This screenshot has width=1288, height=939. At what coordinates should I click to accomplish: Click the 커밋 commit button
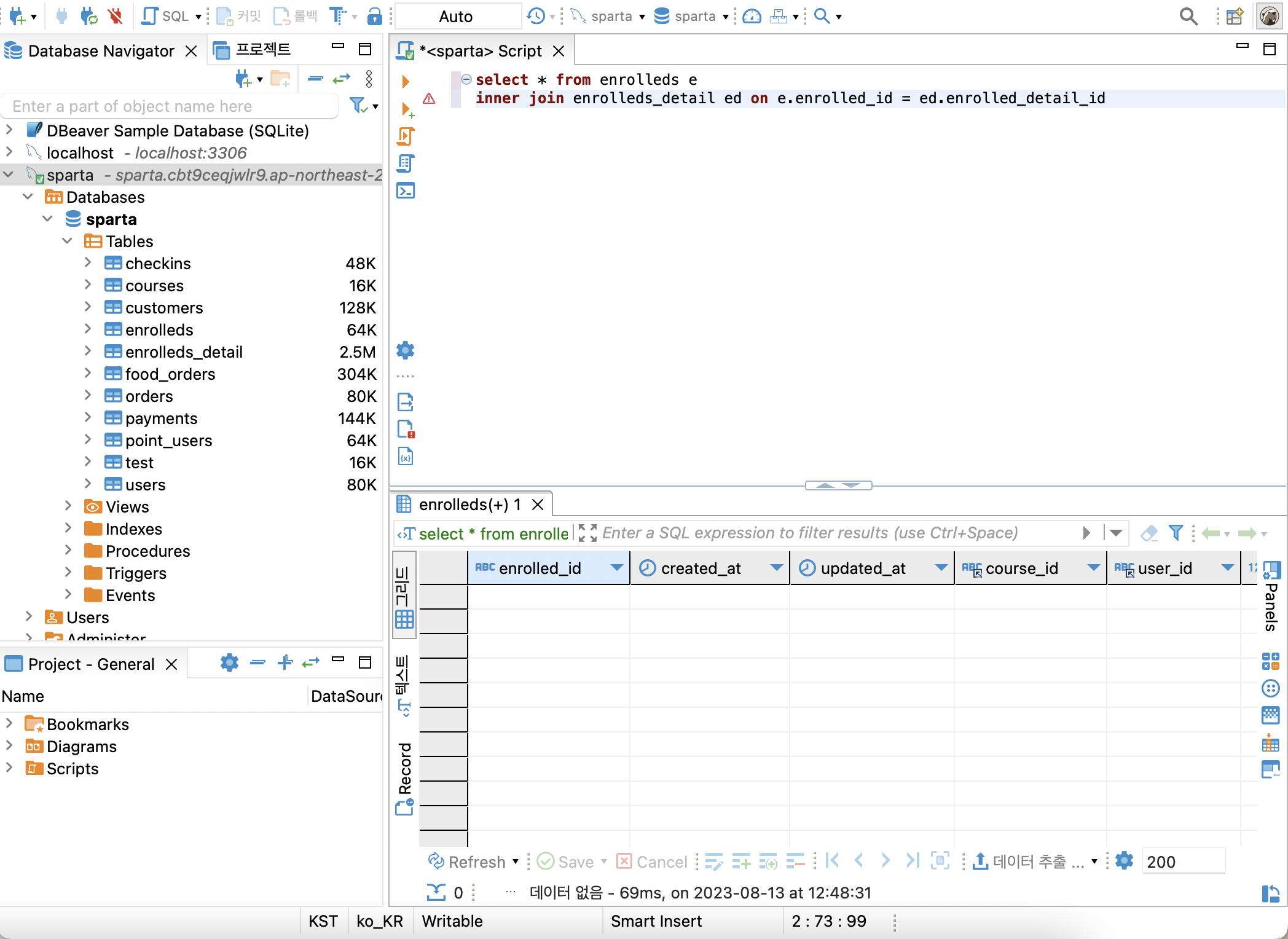click(x=240, y=16)
